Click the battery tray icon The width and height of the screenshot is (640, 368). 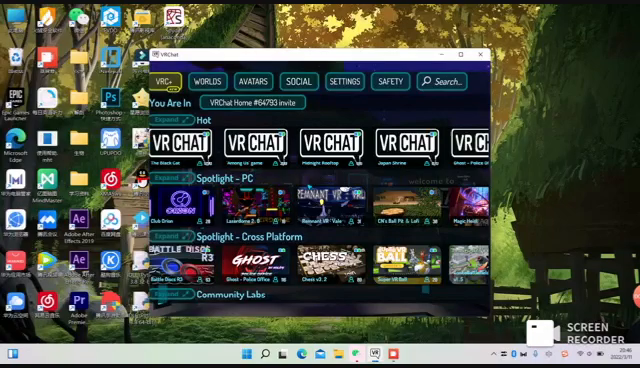(x=600, y=354)
